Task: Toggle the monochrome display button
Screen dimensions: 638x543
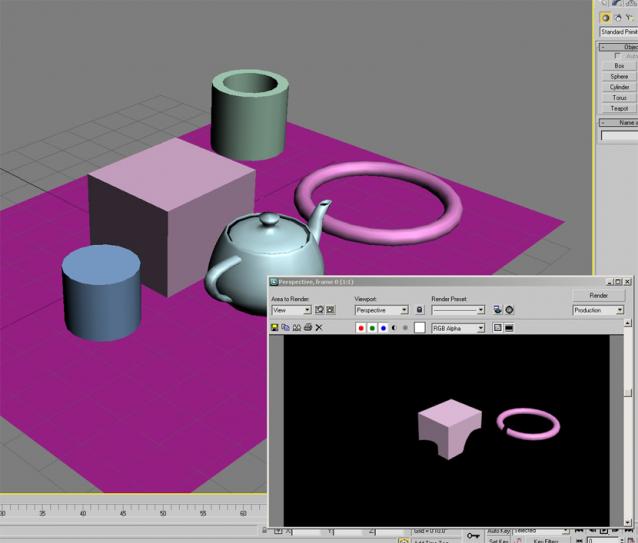Action: [405, 328]
